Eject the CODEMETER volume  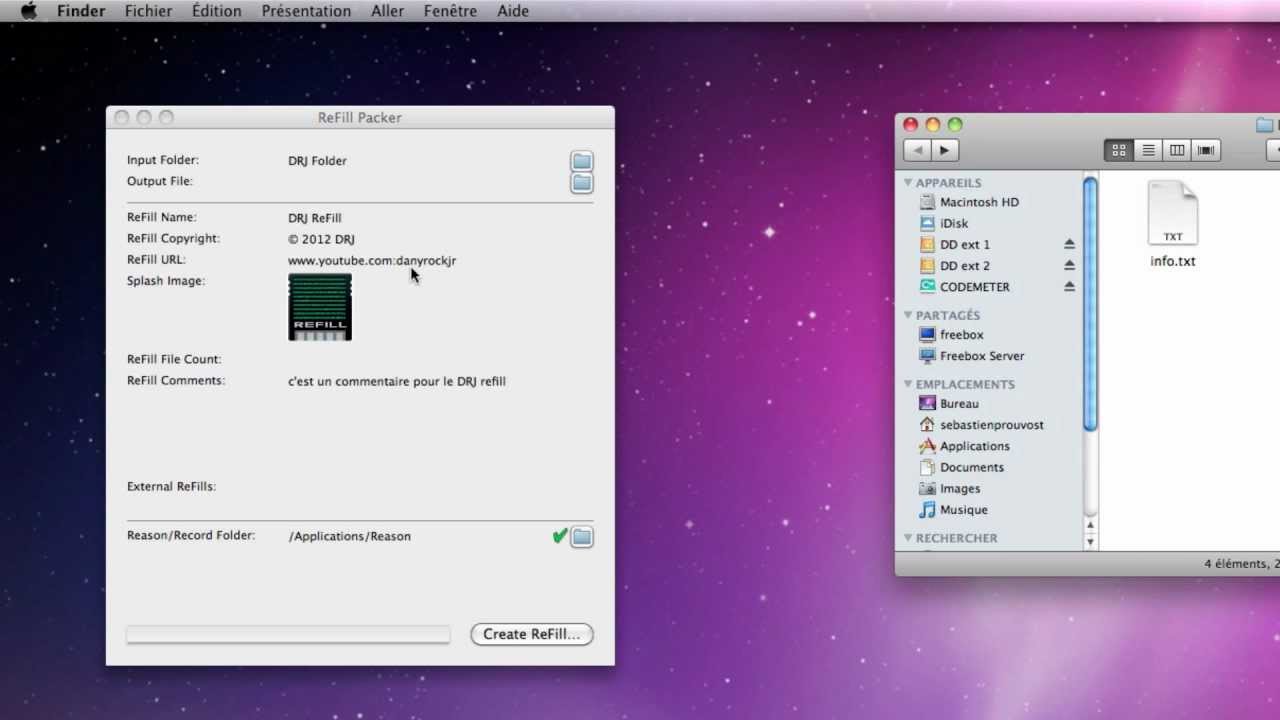[x=1069, y=286]
